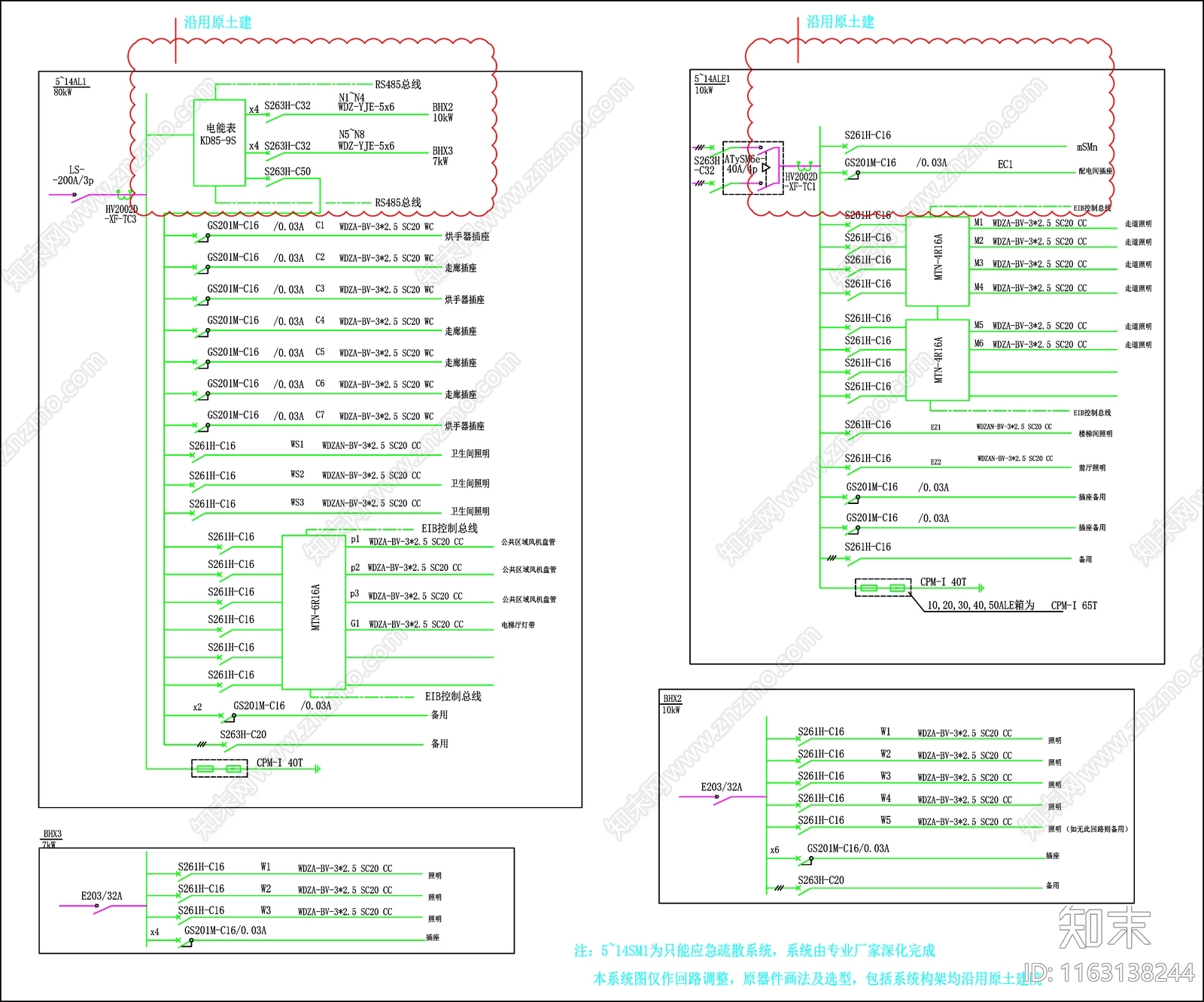Click the BHX3 panel title above 7kW
This screenshot has width=1204, height=1002.
point(53,833)
